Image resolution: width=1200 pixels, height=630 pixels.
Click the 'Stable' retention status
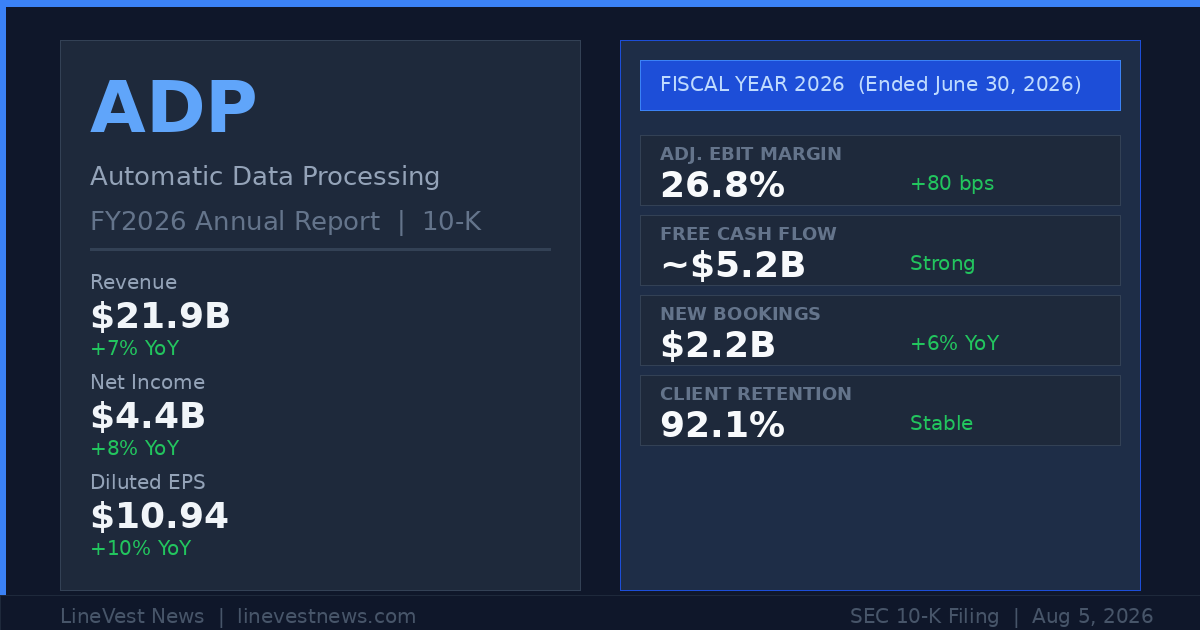click(941, 424)
